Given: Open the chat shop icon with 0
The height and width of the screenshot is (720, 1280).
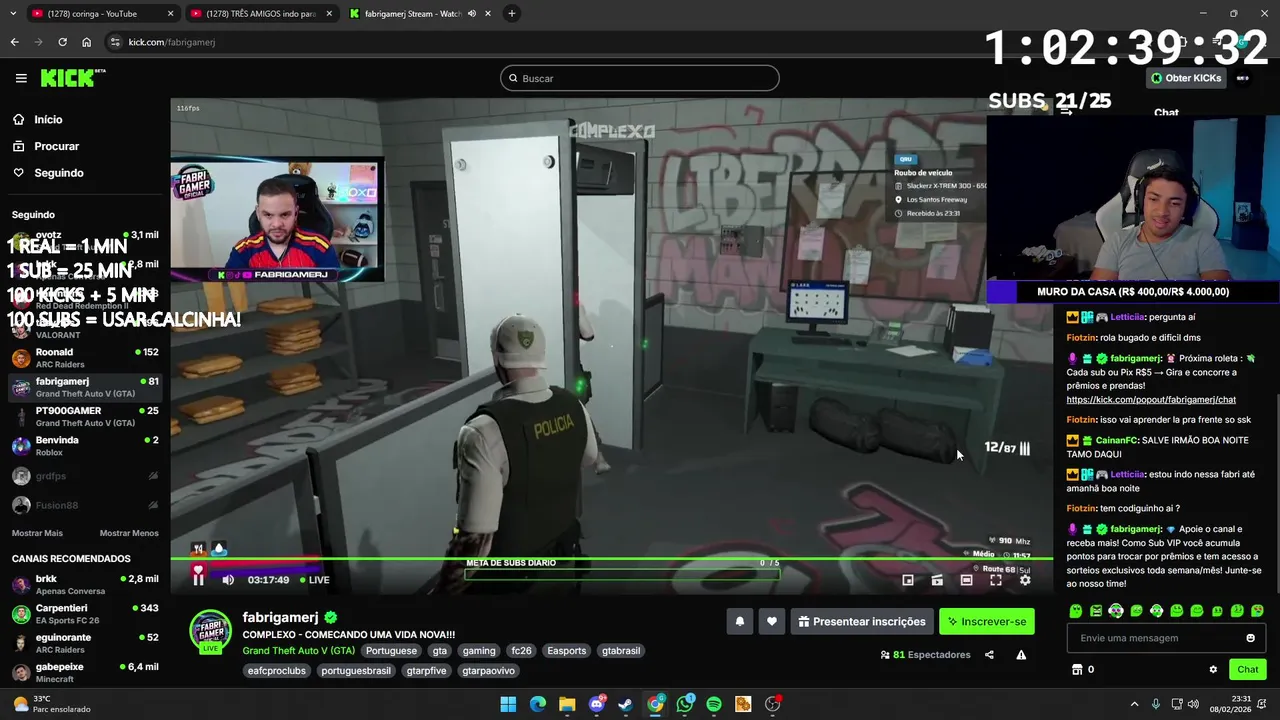Looking at the screenshot, I should 1082,669.
